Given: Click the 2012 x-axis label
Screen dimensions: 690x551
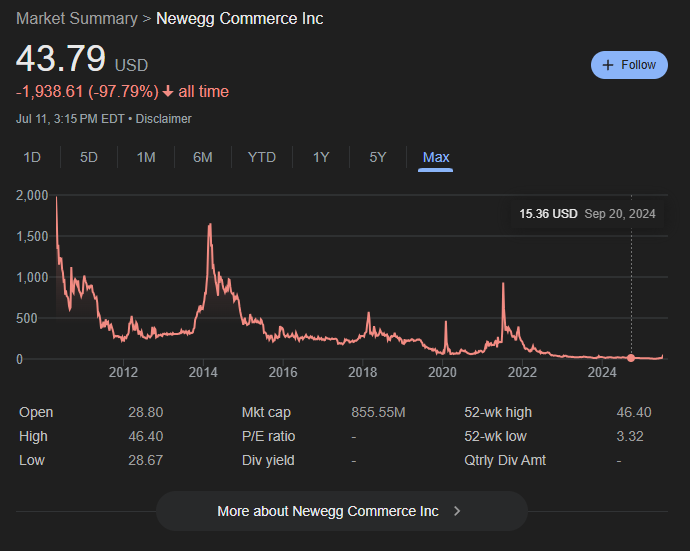Looking at the screenshot, I should coord(123,372).
